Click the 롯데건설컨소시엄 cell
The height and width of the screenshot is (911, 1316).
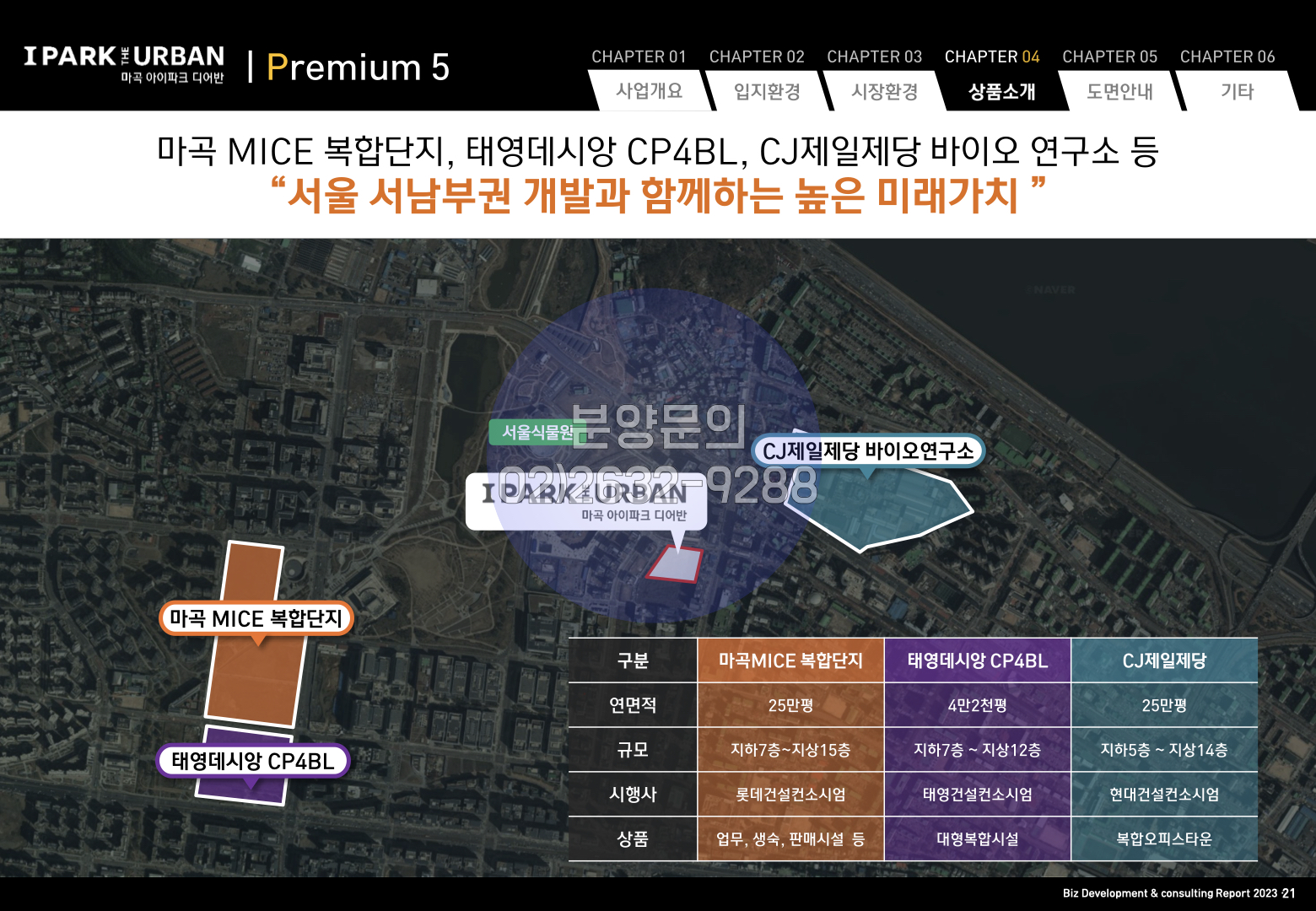pos(790,795)
